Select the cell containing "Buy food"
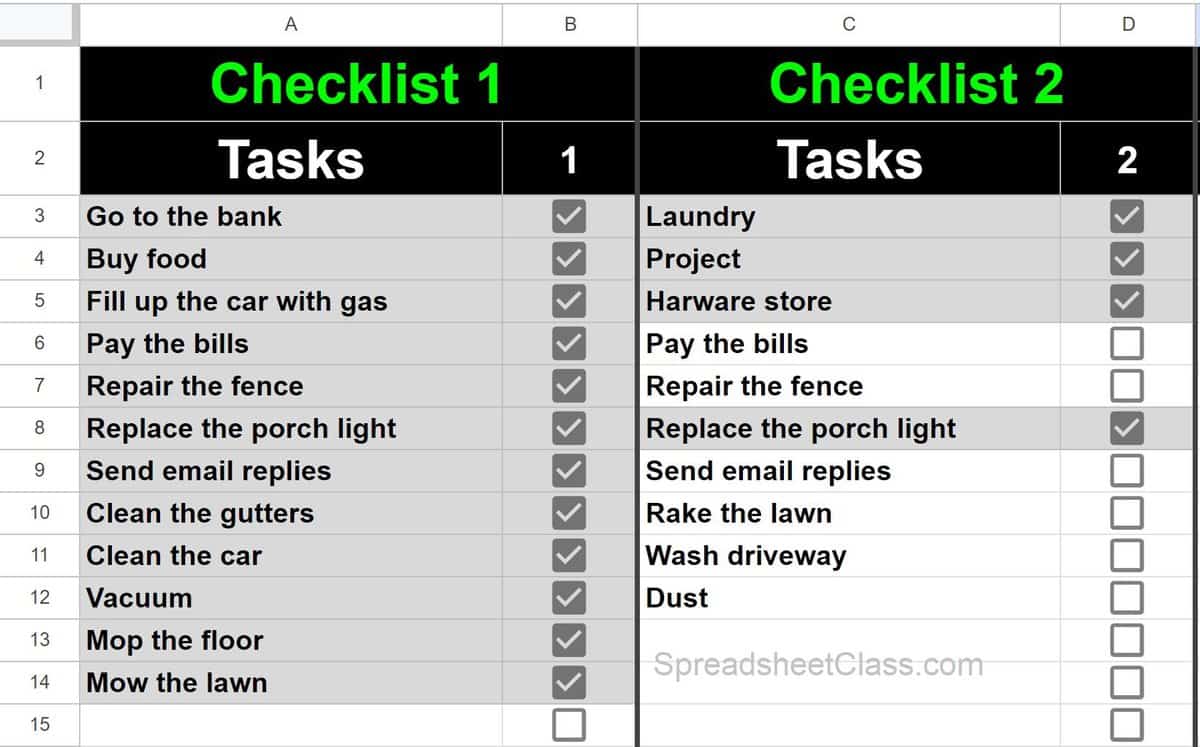 click(290, 258)
